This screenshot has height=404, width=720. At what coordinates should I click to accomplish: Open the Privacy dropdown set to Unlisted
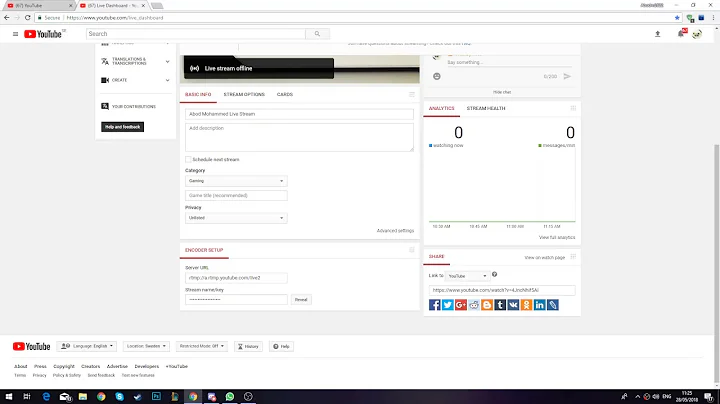[236, 218]
